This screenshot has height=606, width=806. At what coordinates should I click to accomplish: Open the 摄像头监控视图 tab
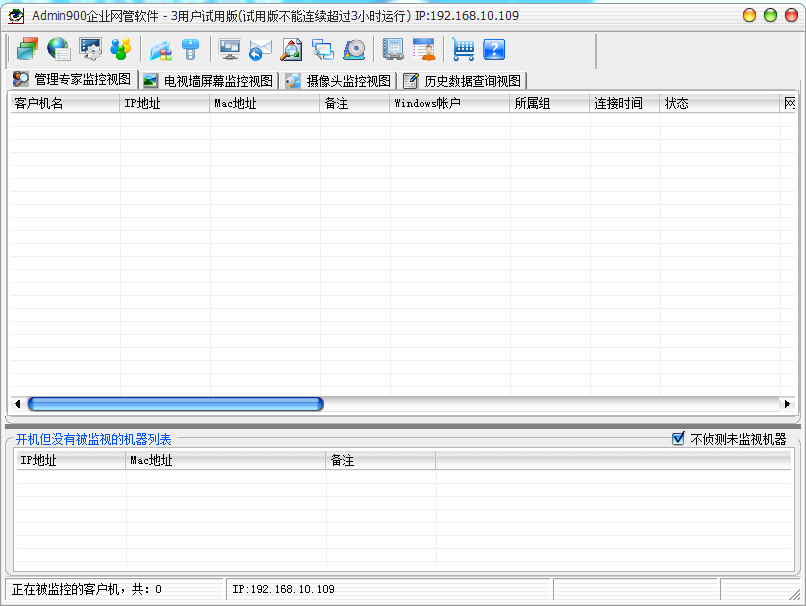click(338, 81)
